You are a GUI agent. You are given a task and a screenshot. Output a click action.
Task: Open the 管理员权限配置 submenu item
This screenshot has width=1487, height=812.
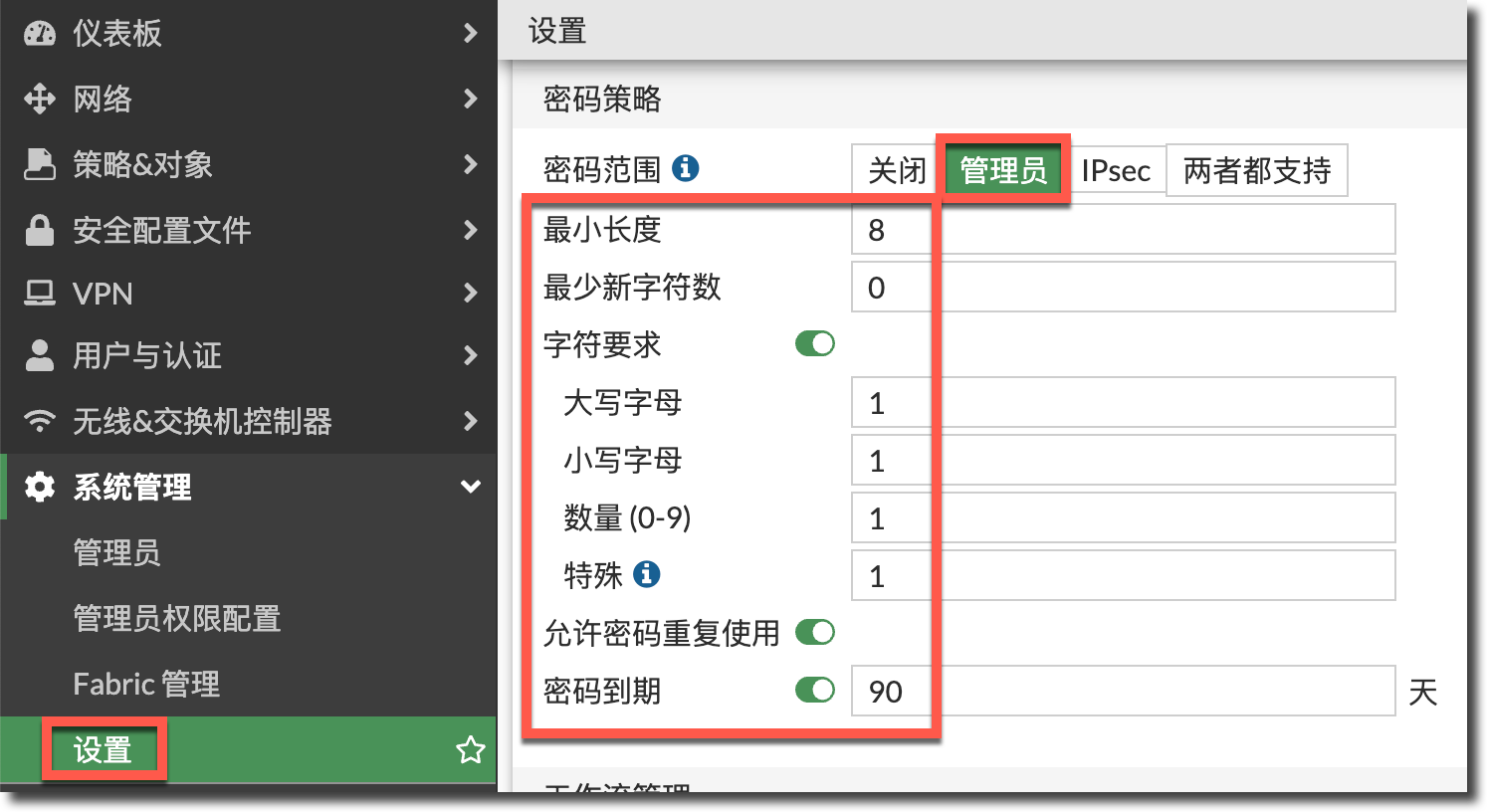tap(177, 618)
